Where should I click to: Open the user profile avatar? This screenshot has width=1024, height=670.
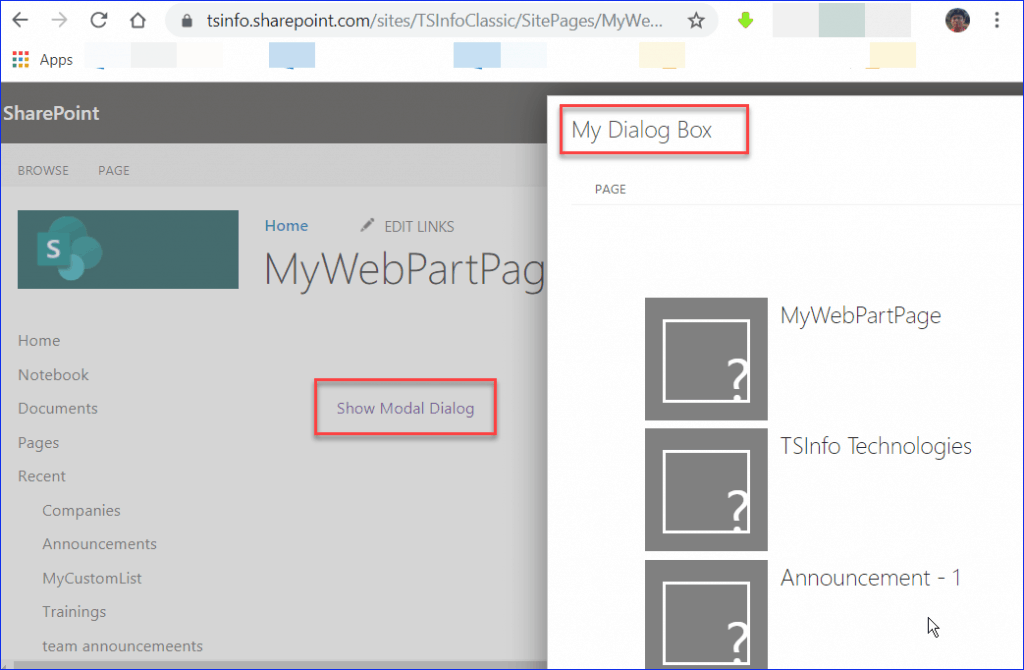[957, 20]
